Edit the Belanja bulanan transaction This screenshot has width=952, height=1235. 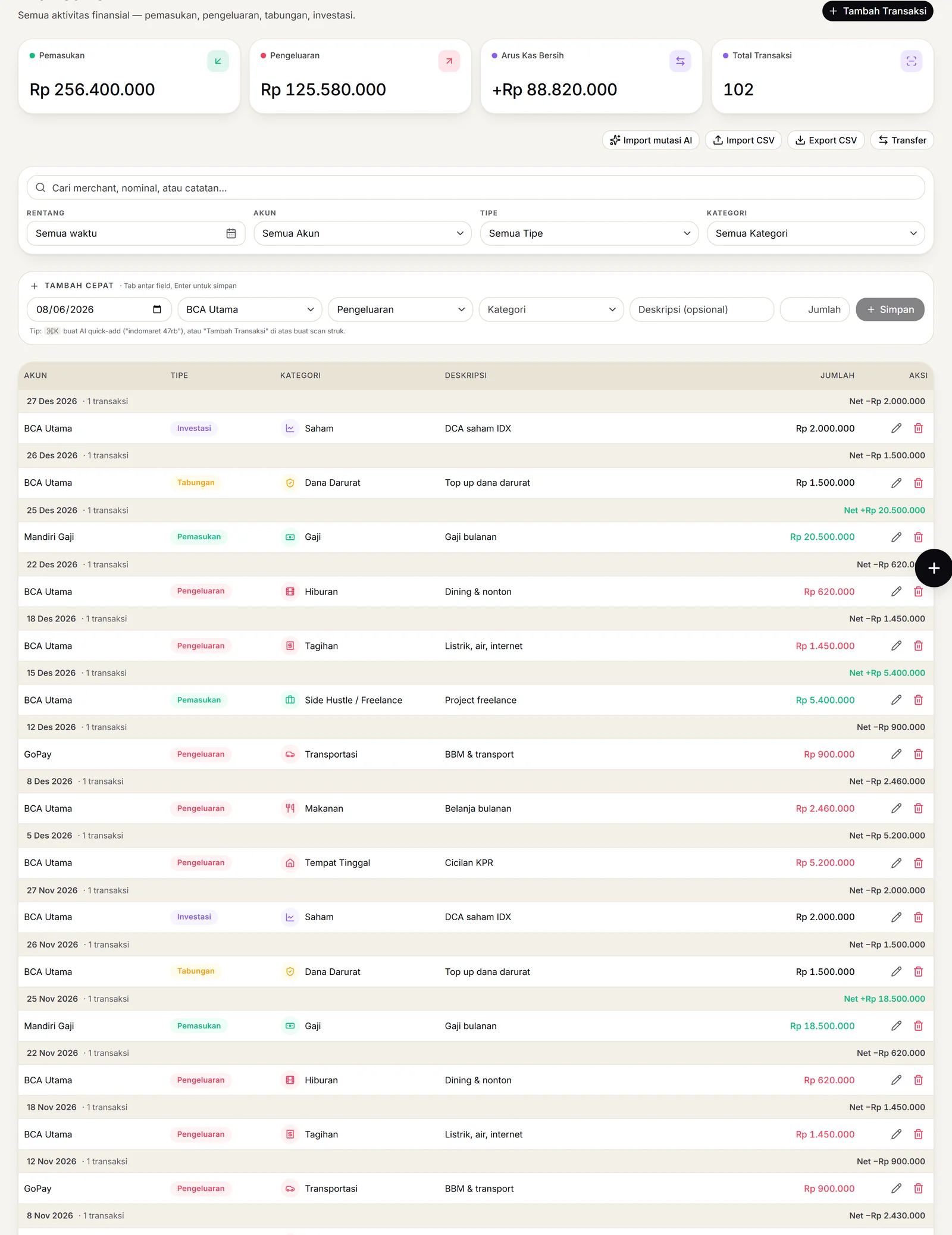pos(897,808)
